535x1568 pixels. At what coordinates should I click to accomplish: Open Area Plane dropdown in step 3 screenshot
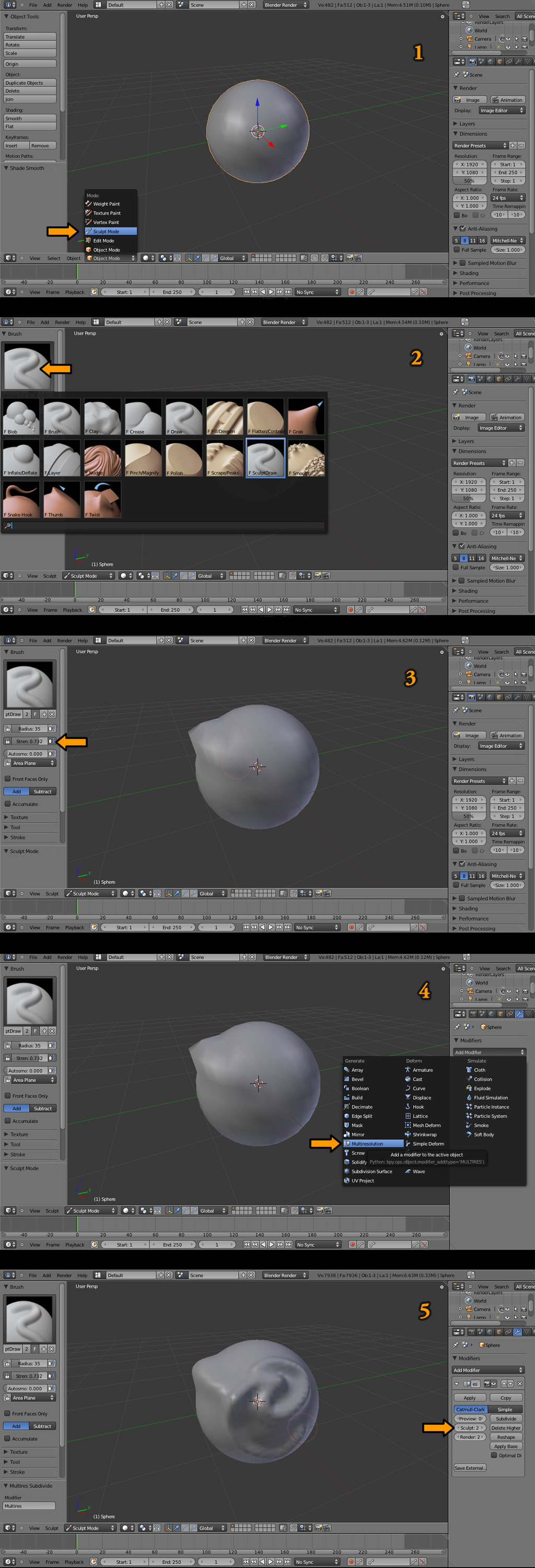coord(30,763)
